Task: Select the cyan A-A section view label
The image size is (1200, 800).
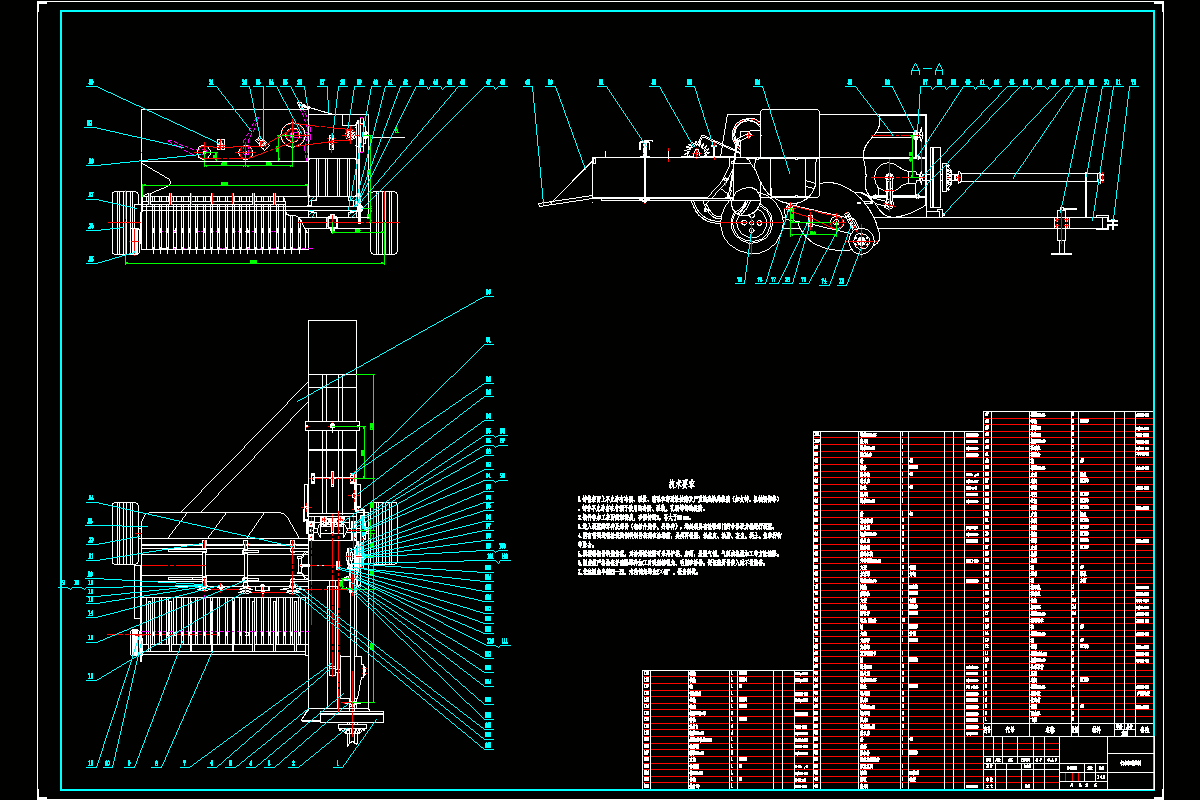Action: (927, 69)
